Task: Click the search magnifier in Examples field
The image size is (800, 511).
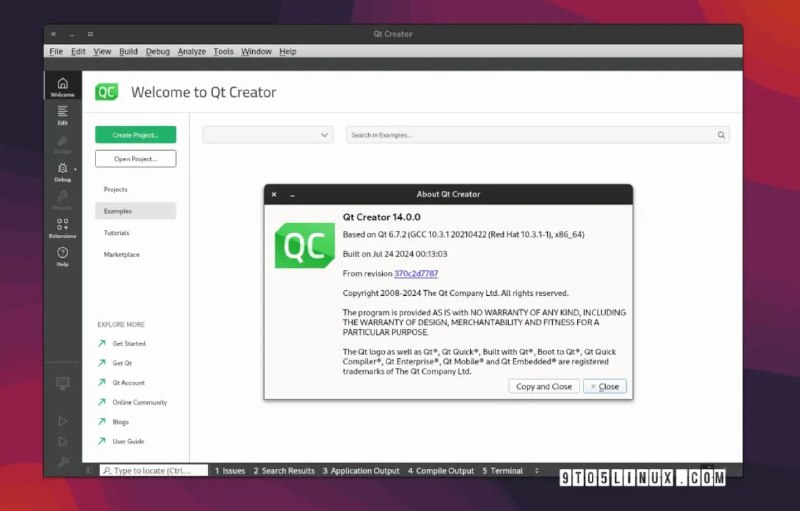Action: pyautogui.click(x=721, y=135)
